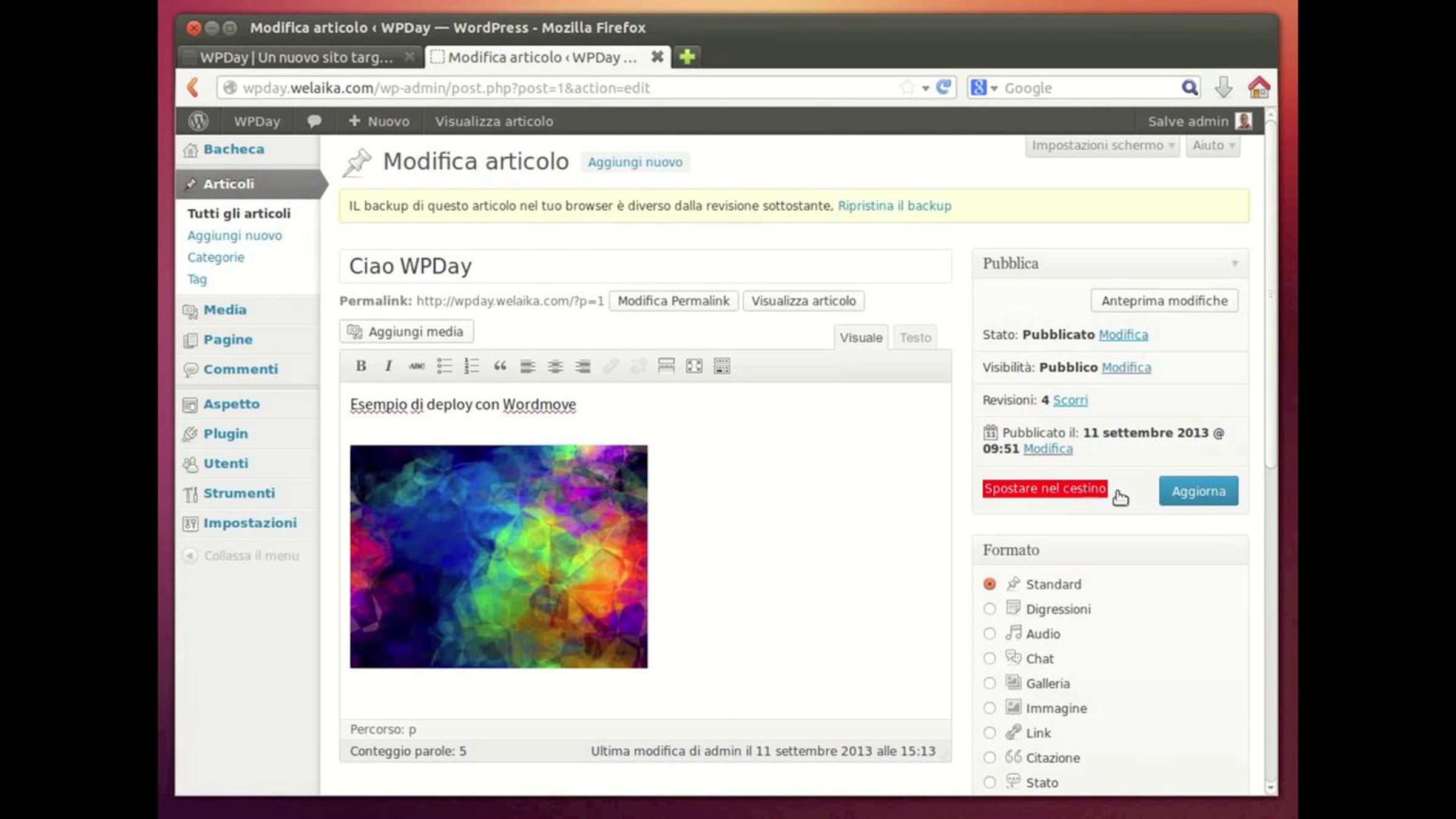Show the kitchen sink toolbar
Image resolution: width=1456 pixels, height=819 pixels.
722,366
